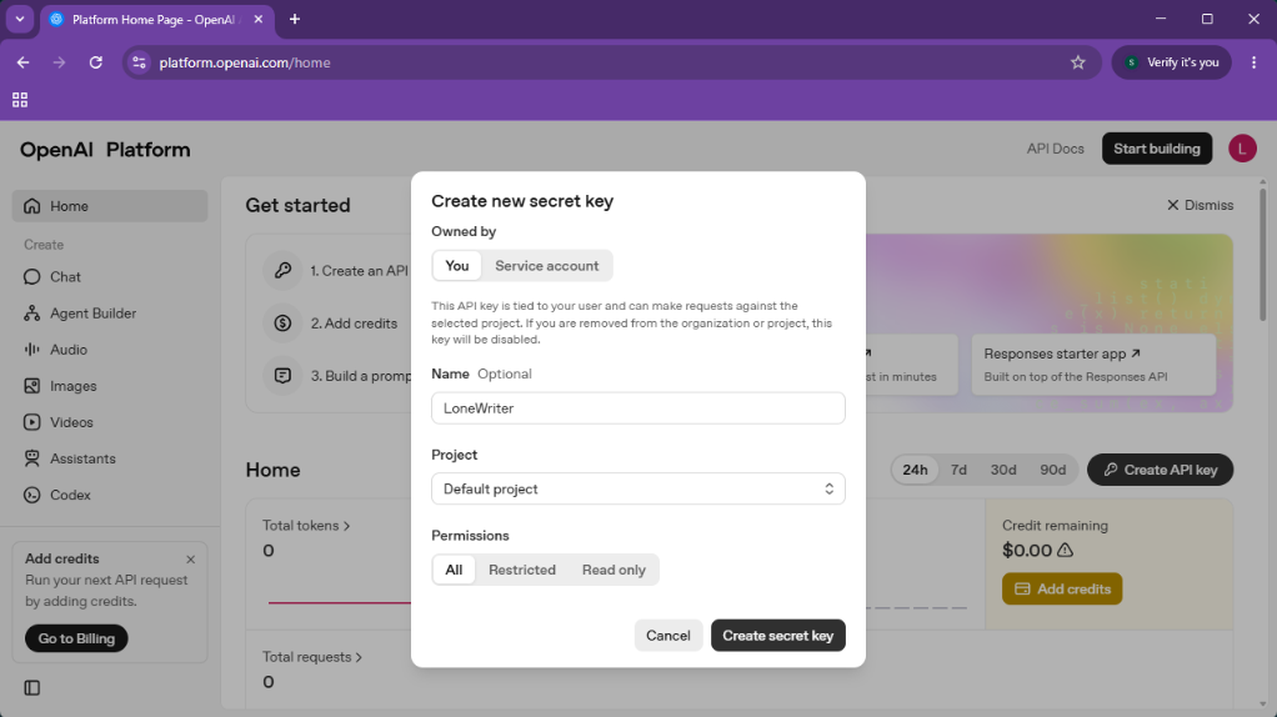This screenshot has width=1277, height=717.
Task: Click the user avatar L icon
Action: coord(1242,149)
